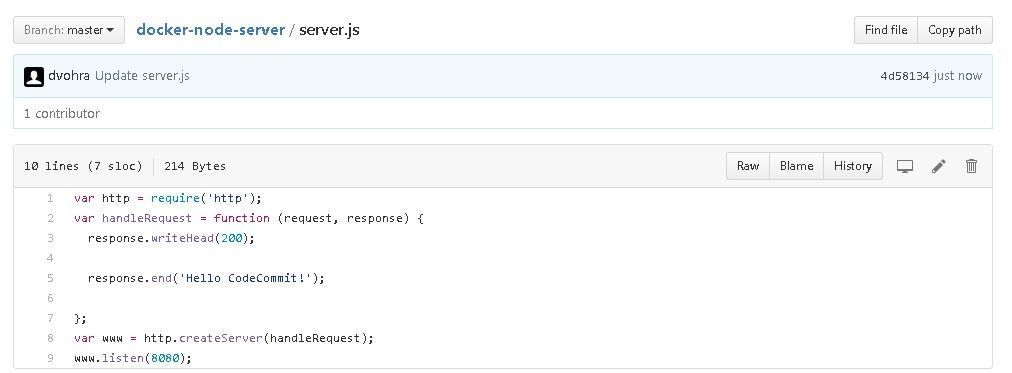Click dvohra's avatar image

coord(34,77)
